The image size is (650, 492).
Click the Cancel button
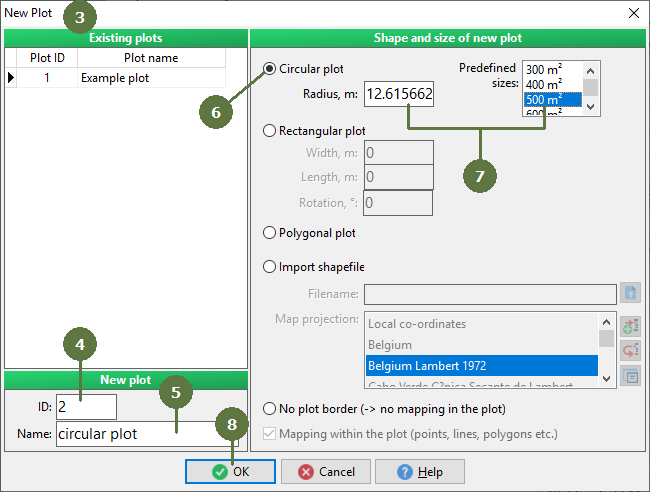tap(326, 471)
